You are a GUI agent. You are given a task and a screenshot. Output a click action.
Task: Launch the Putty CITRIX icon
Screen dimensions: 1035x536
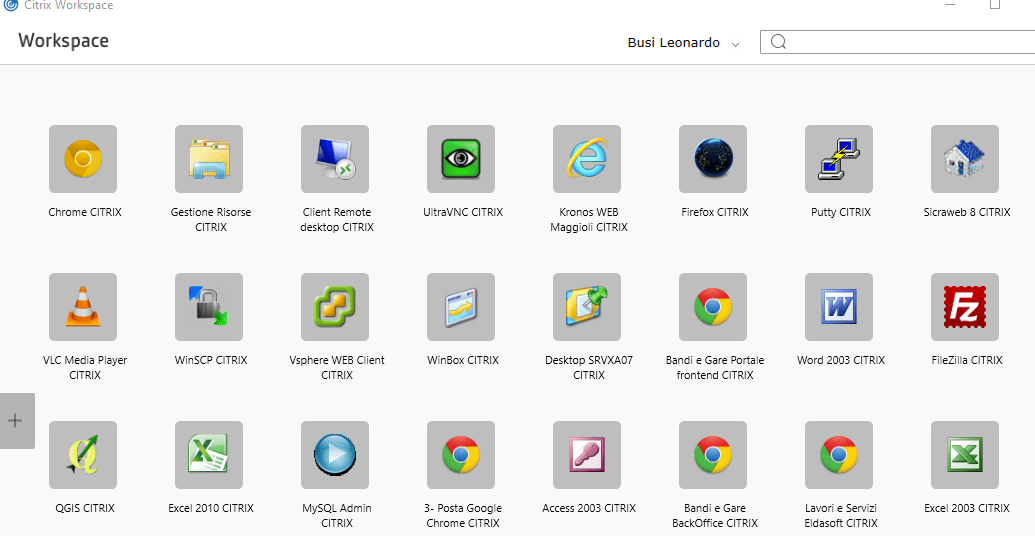pos(839,159)
